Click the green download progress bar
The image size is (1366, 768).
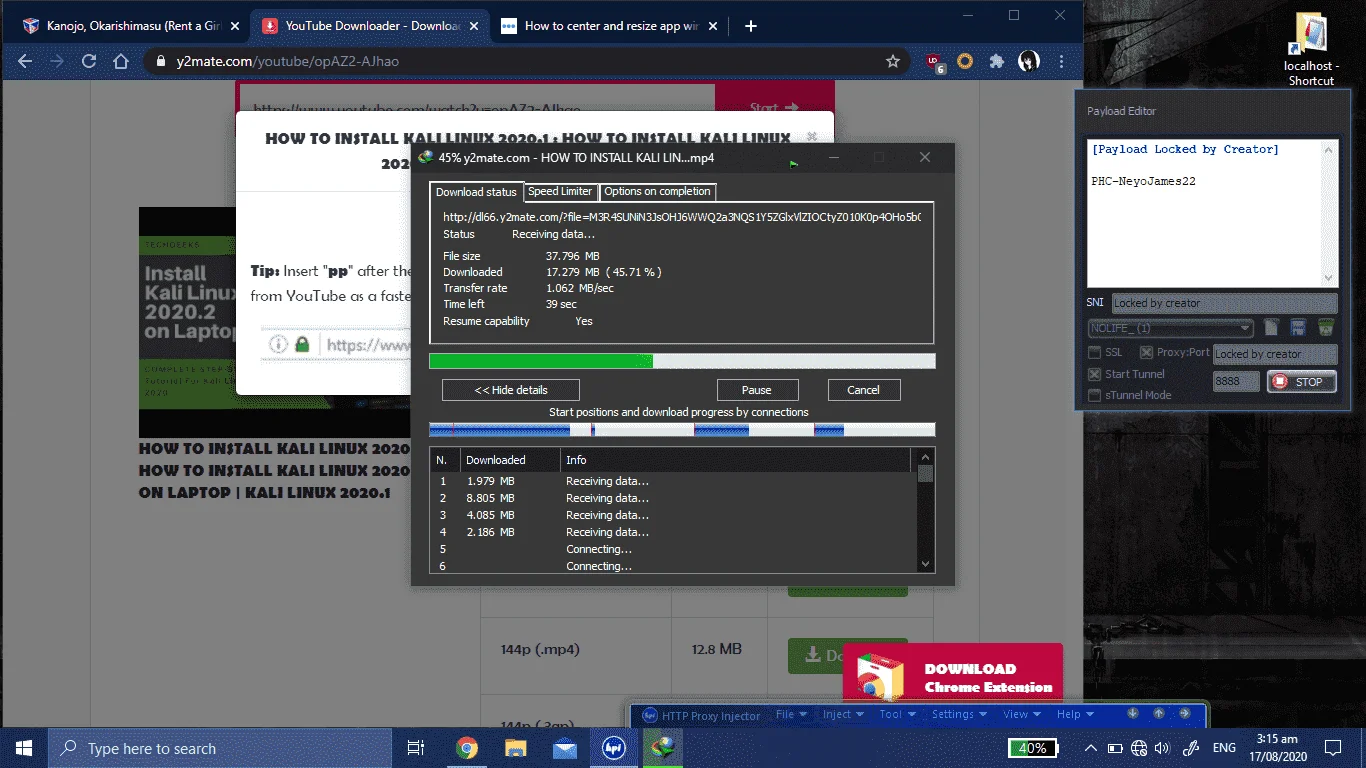coord(682,361)
